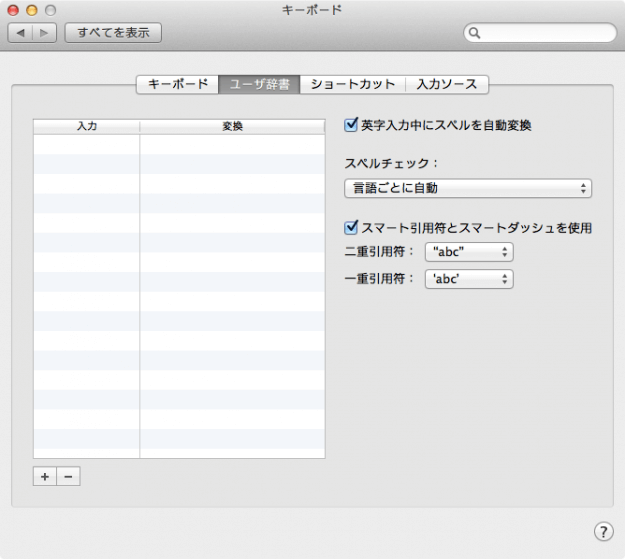The width and height of the screenshot is (625, 559).
Task: Open the 入力ソース tab
Action: pos(447,85)
